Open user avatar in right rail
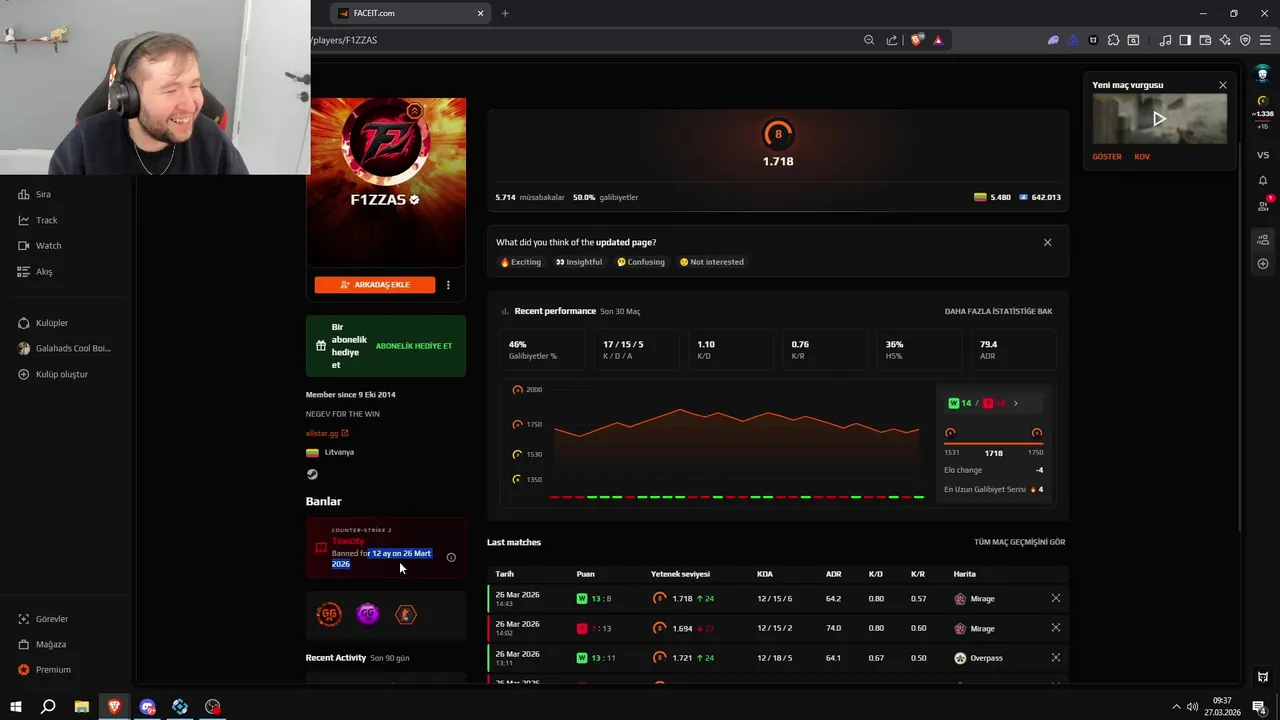The height and width of the screenshot is (720, 1280). (x=1263, y=74)
